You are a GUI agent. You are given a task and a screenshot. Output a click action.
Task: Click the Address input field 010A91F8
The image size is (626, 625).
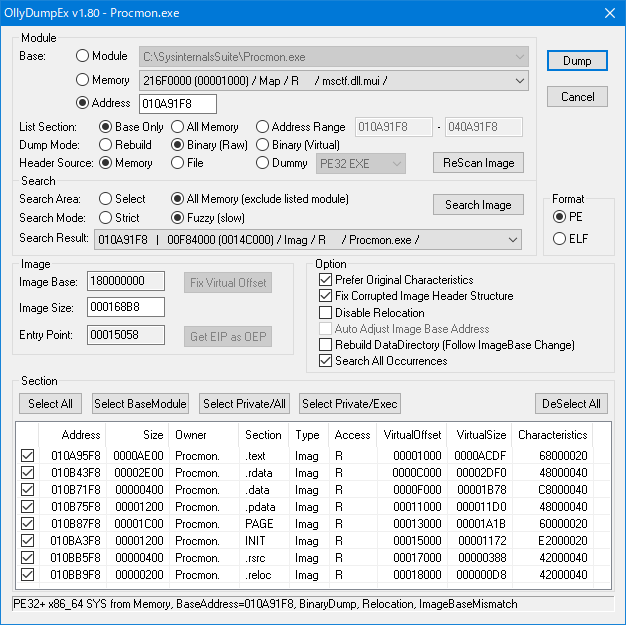click(178, 104)
